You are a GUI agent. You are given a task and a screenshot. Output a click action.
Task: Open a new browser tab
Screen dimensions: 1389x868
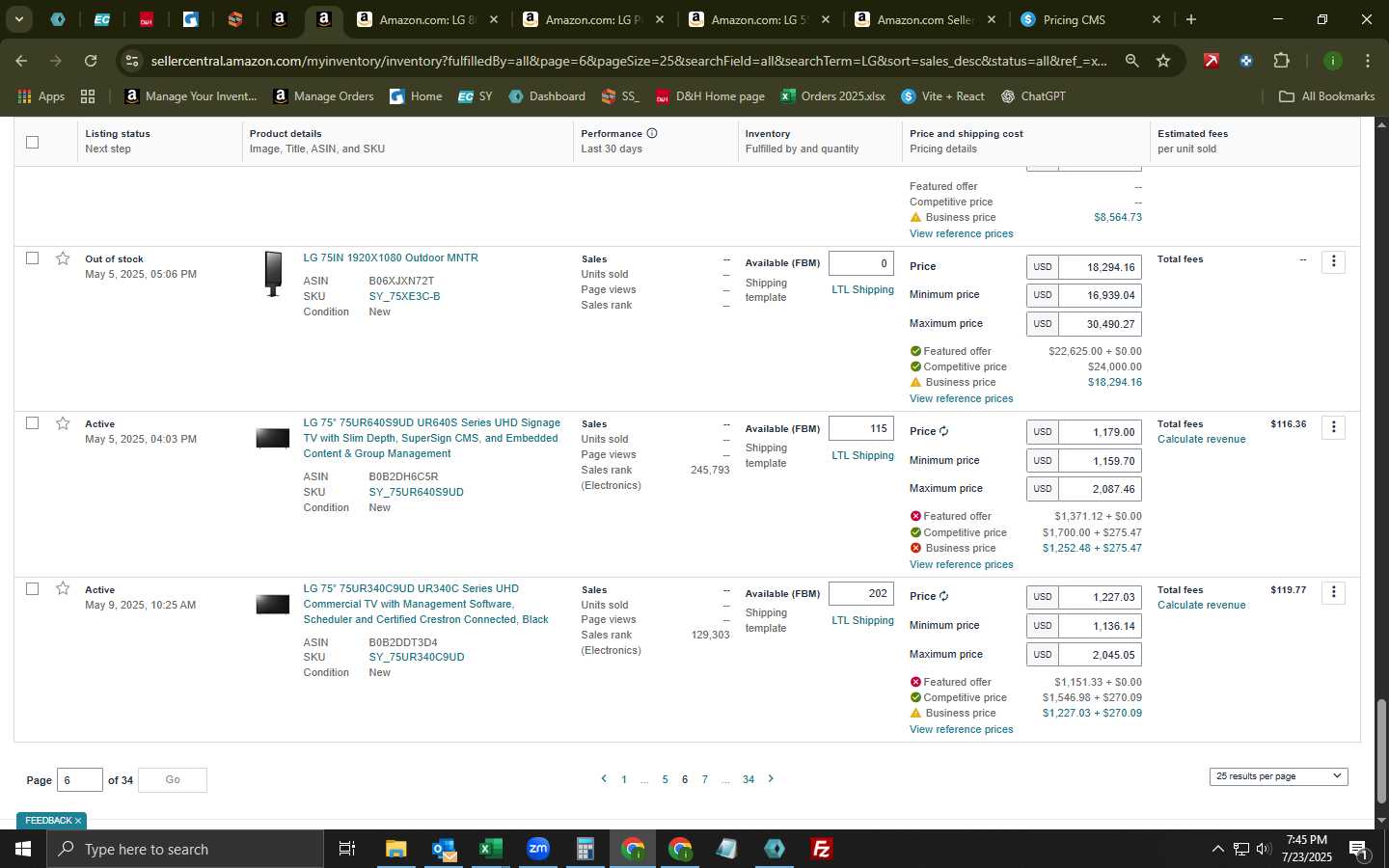coord(1191,19)
